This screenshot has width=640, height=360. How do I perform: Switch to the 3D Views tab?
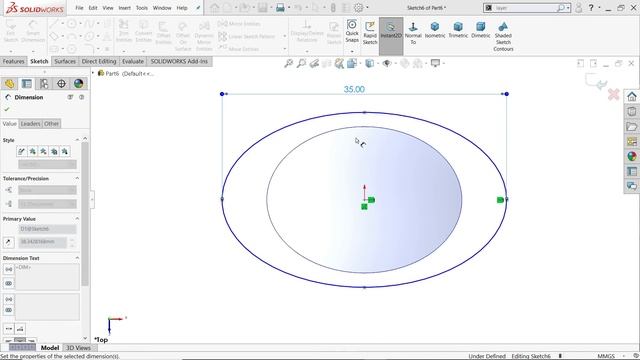(x=78, y=348)
